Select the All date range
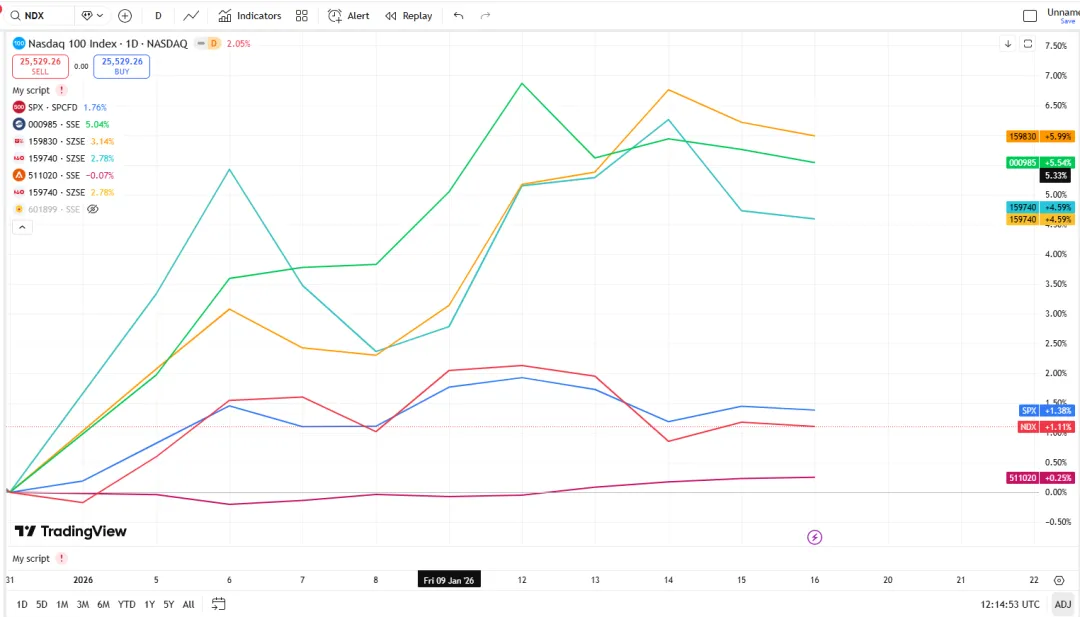The image size is (1080, 617). point(189,605)
